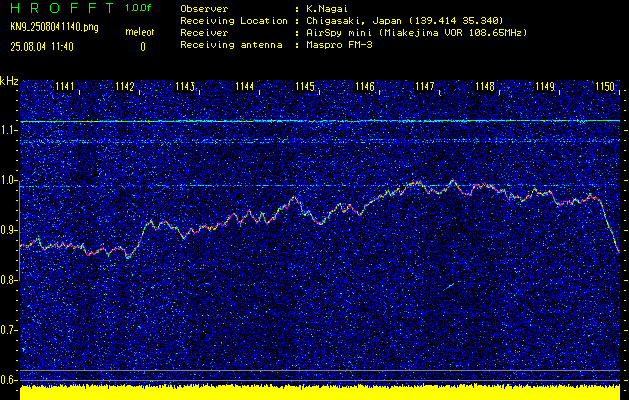Click the date stamp 25.08.04 11:40

(x=42, y=47)
